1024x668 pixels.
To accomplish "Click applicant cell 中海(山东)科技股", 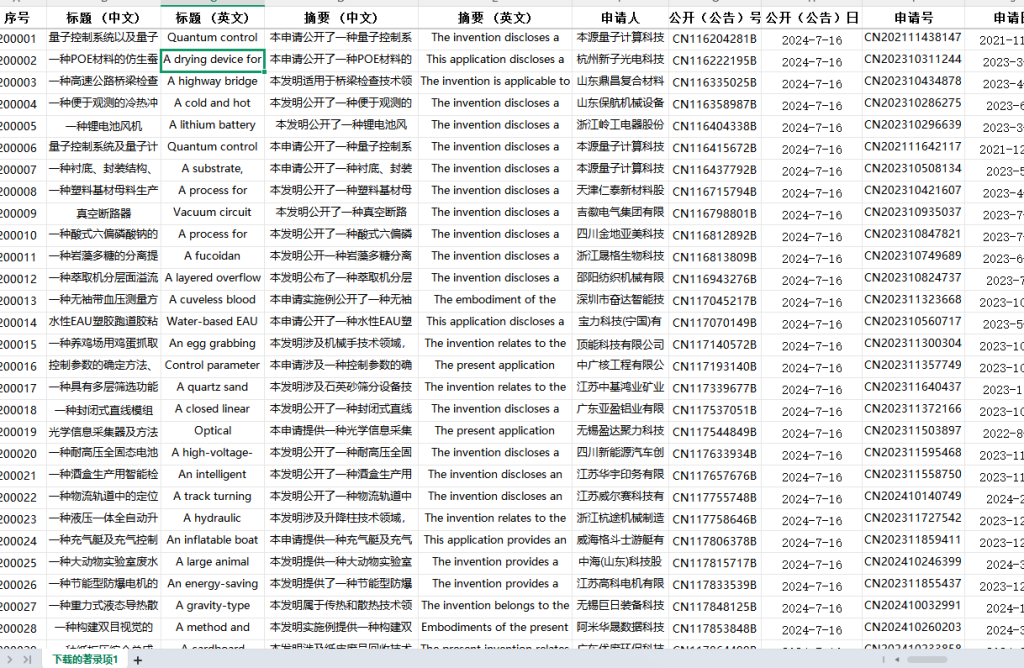I will click(x=620, y=562).
